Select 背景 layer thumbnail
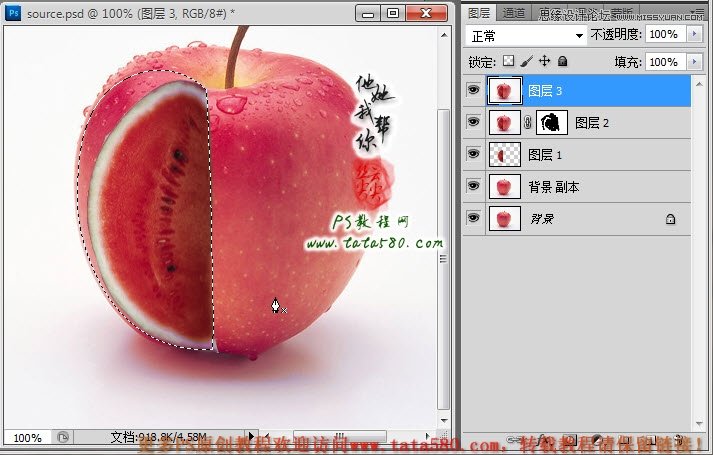Viewport: 713px width, 455px height. click(x=504, y=219)
